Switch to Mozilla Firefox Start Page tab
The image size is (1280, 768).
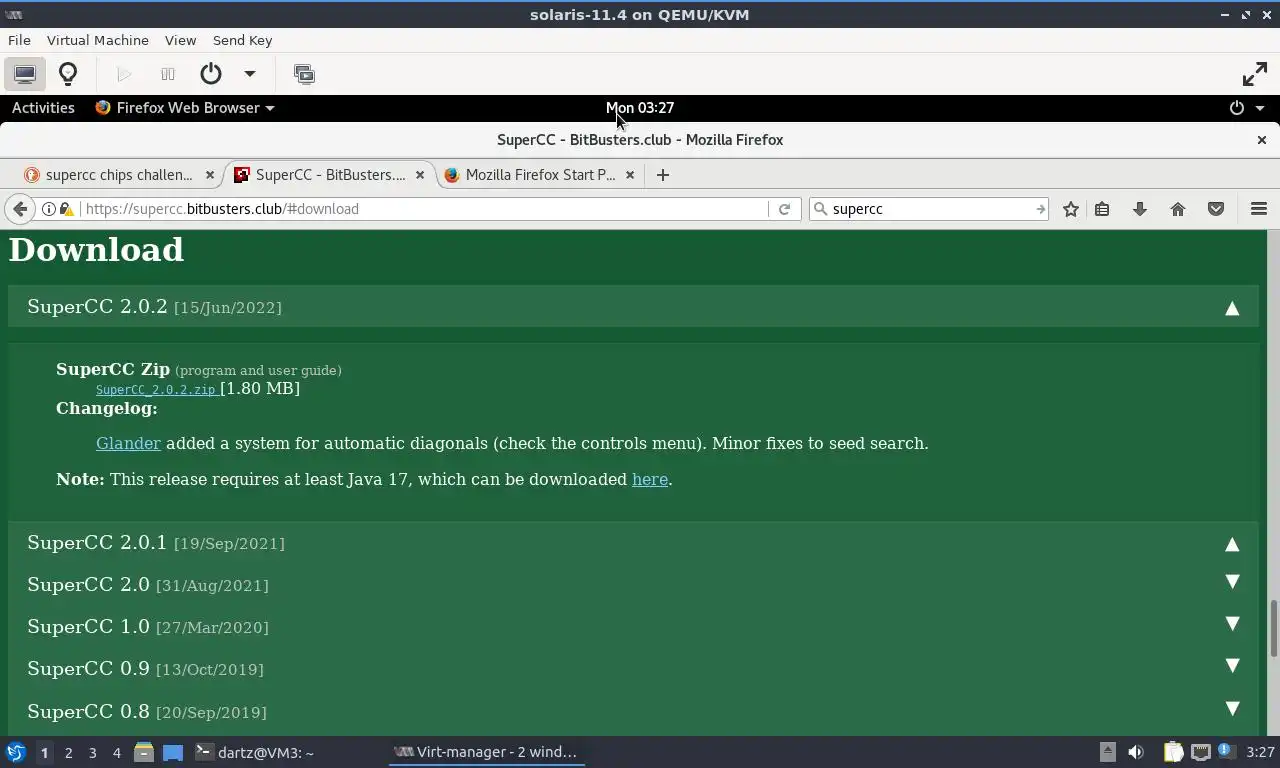[x=540, y=174]
